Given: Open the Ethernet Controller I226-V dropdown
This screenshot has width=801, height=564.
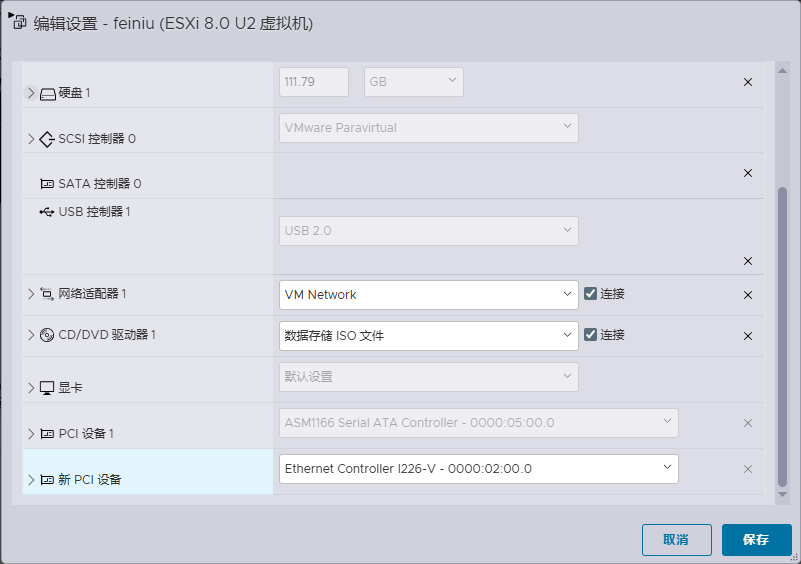Looking at the screenshot, I should pyautogui.click(x=478, y=469).
